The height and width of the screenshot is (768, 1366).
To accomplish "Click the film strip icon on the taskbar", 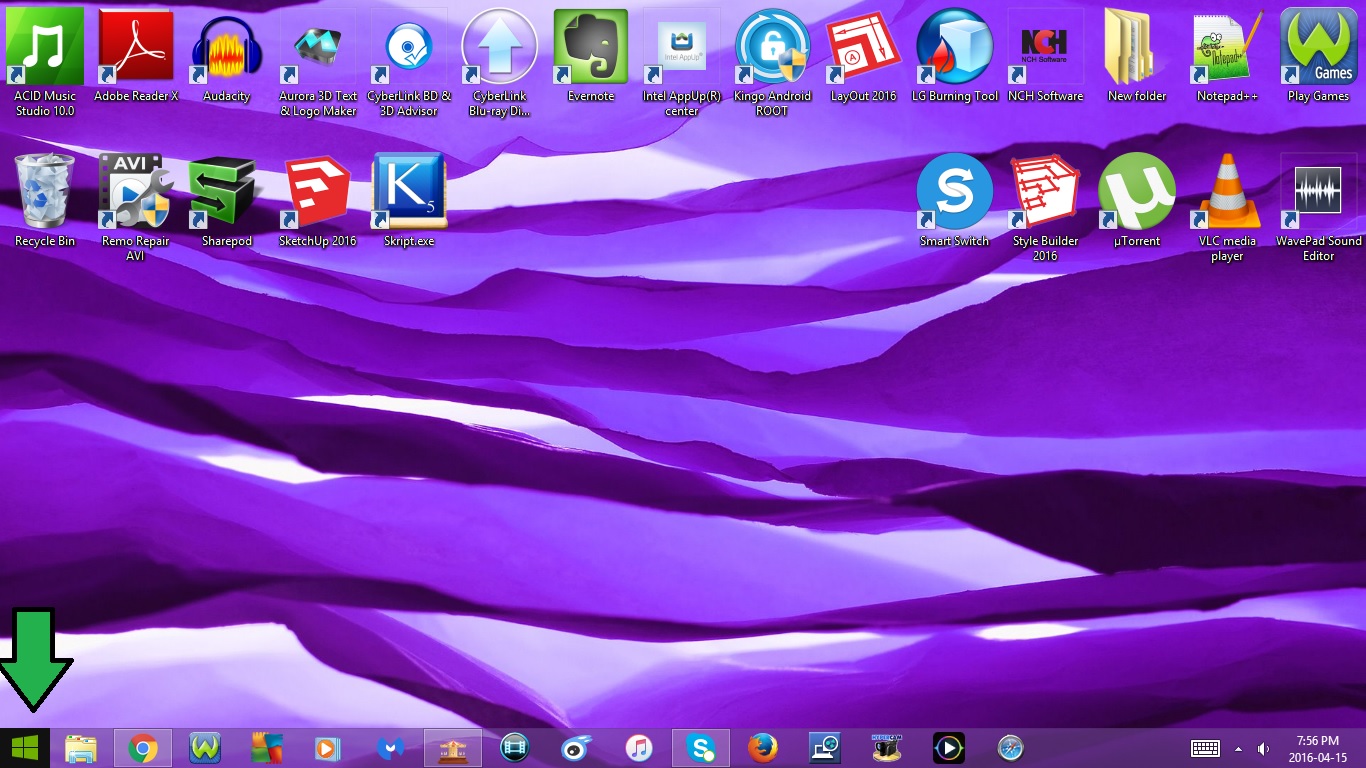I will [515, 748].
